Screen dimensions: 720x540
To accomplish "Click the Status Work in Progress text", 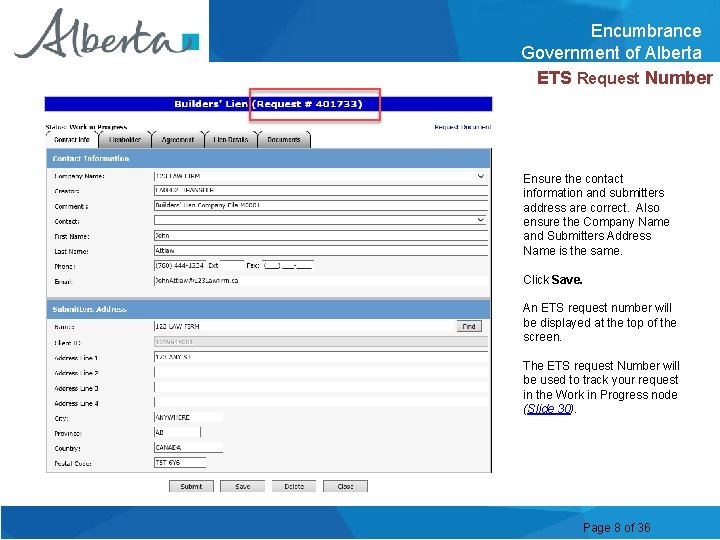I will 86,127.
